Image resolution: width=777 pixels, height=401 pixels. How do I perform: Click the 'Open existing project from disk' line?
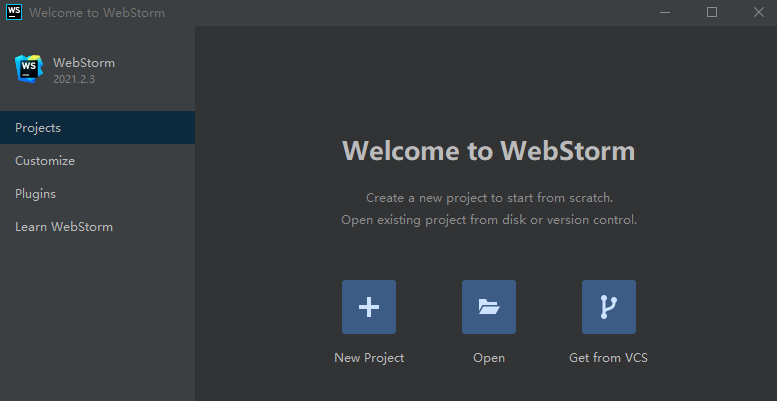coord(489,220)
